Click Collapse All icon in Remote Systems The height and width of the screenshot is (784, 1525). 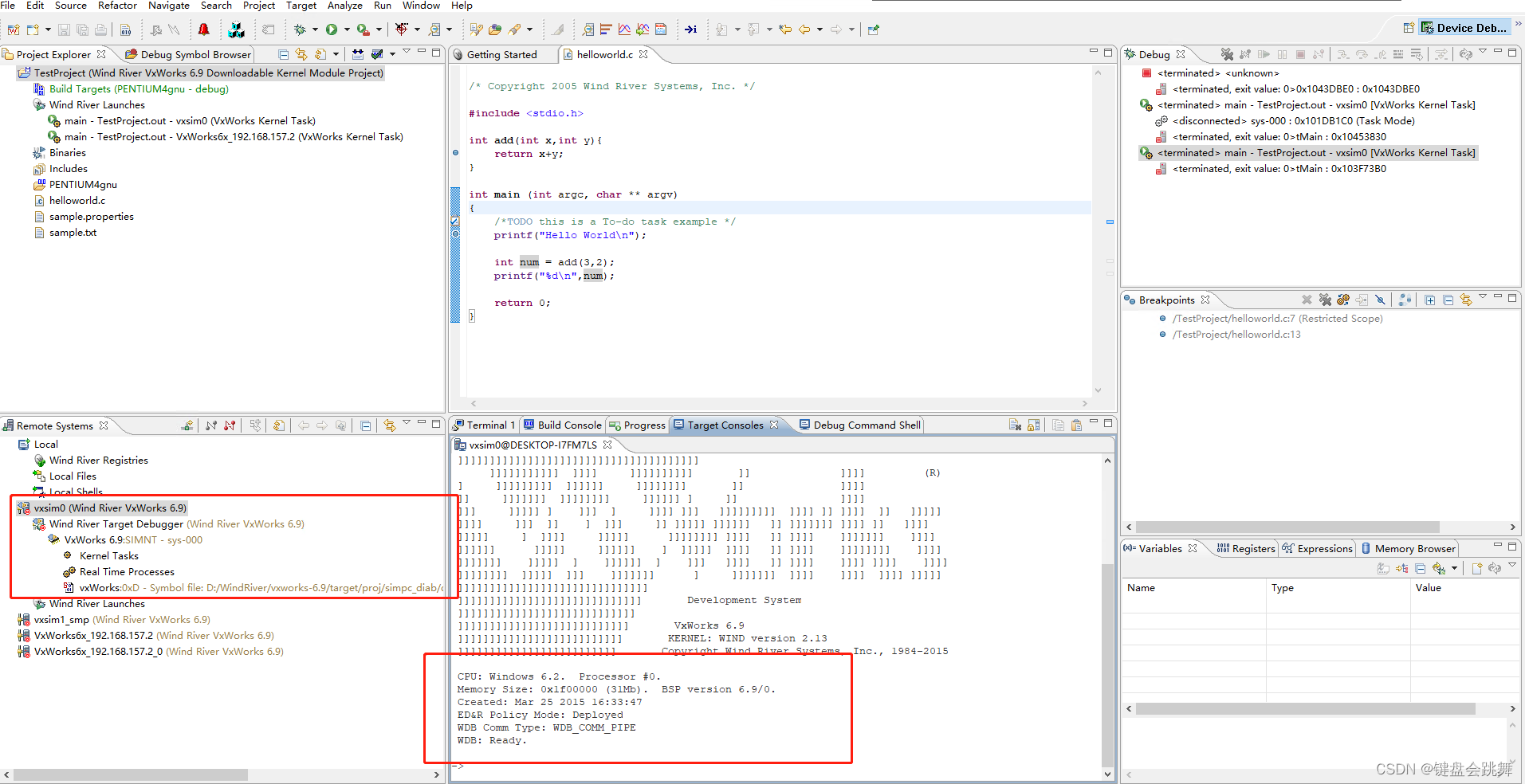pyautogui.click(x=365, y=425)
